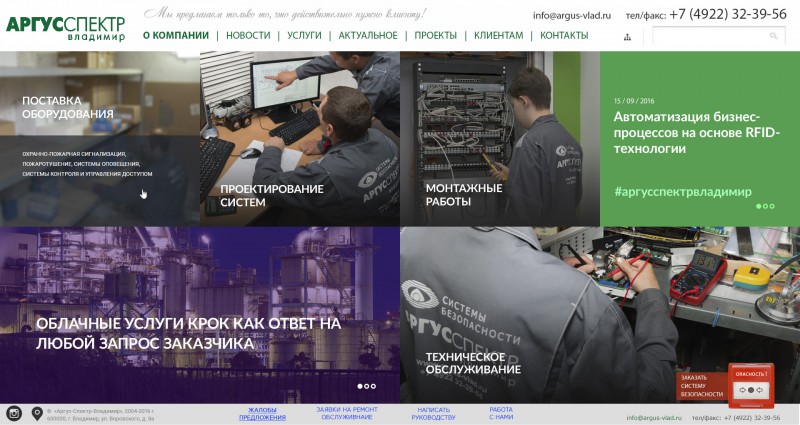Screen dimensions: 800x425
Task: Click the header phone number +7 (4922) 32-39-56
Action: pyautogui.click(x=728, y=14)
